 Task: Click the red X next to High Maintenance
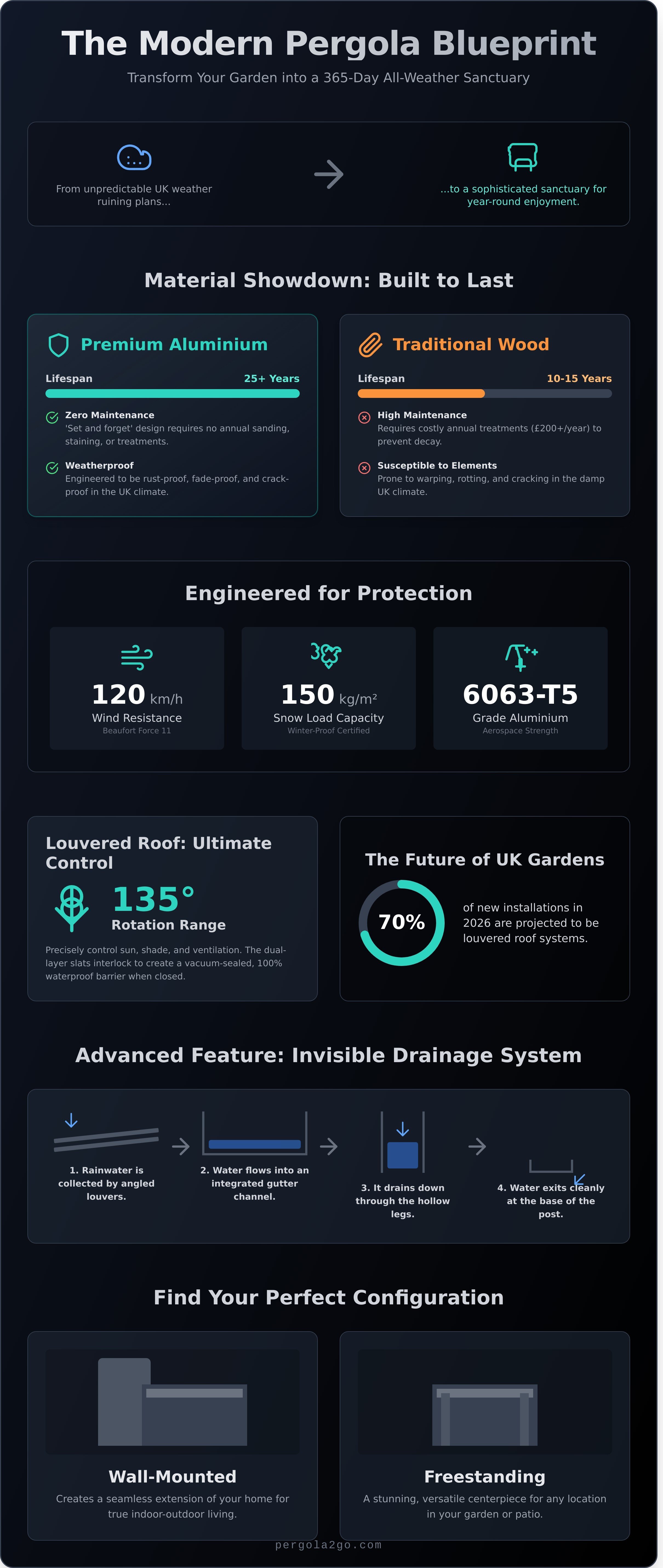pyautogui.click(x=364, y=417)
